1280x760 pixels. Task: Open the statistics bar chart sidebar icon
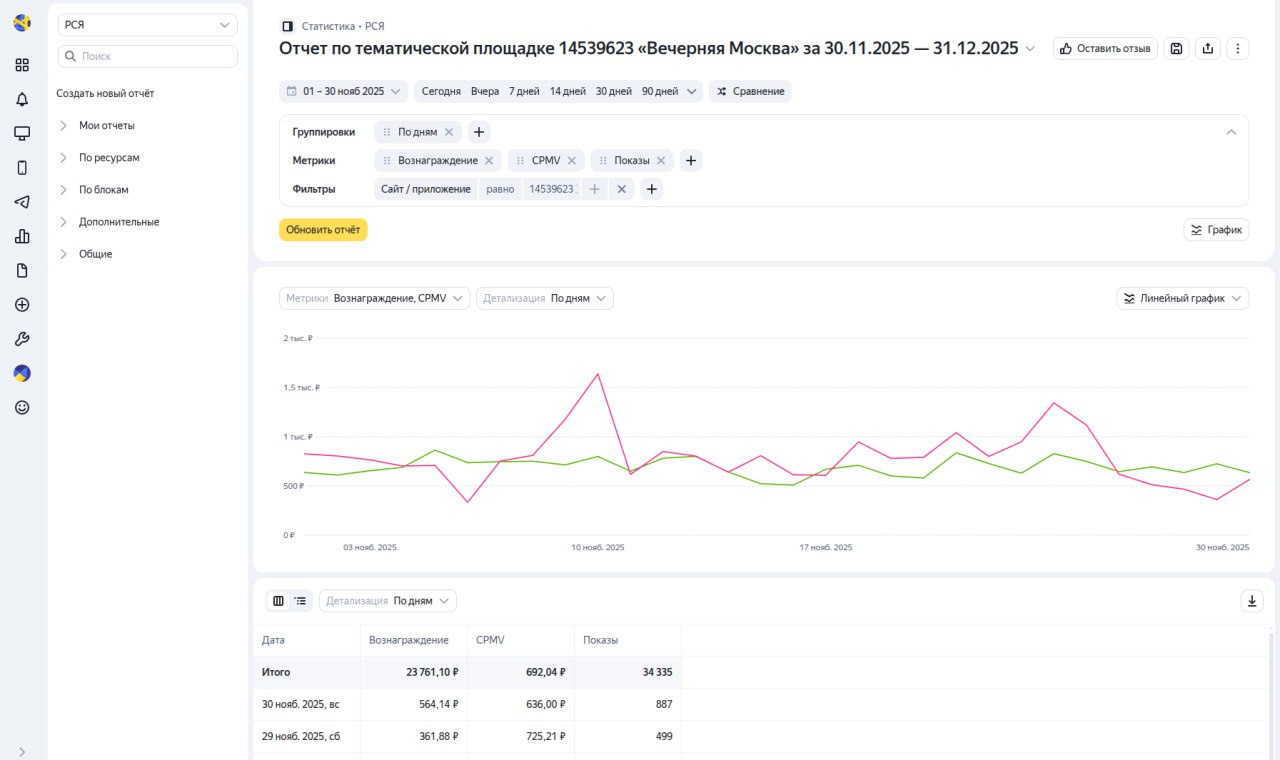22,237
